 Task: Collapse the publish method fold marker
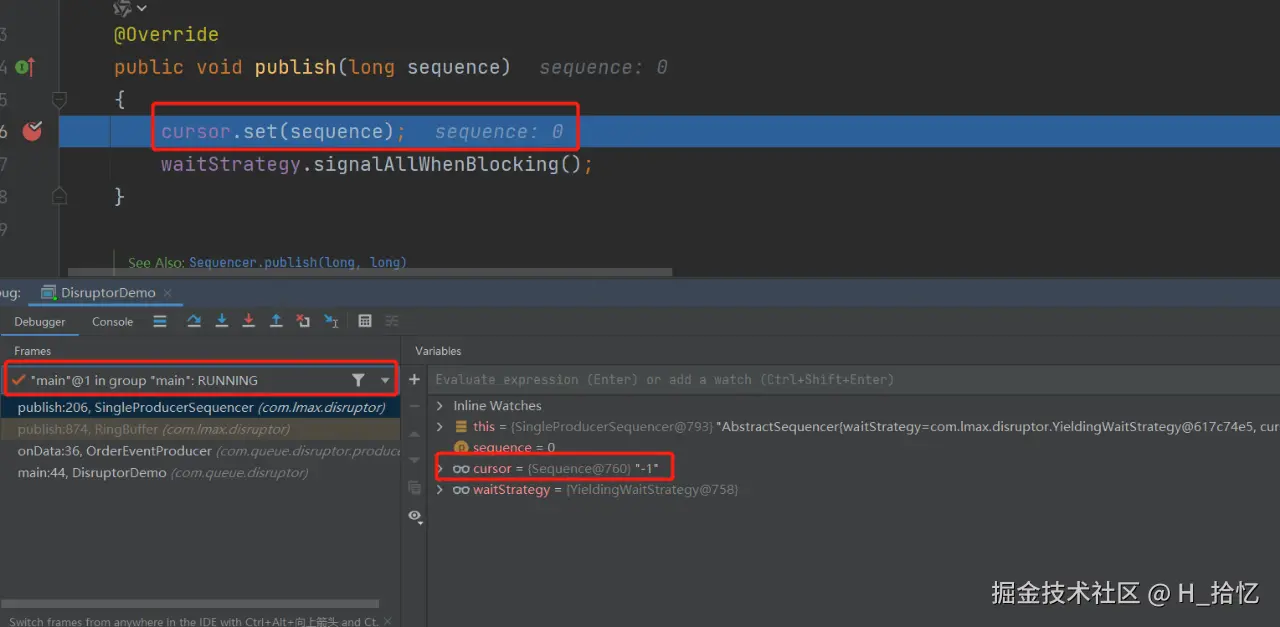pos(59,99)
